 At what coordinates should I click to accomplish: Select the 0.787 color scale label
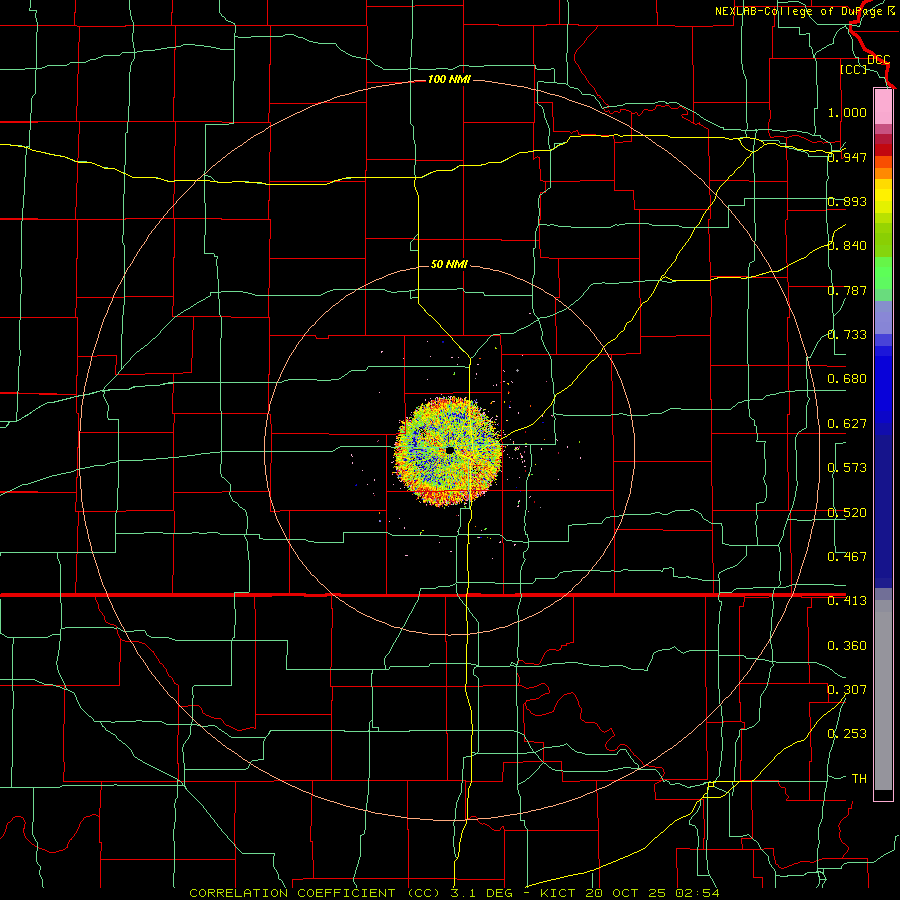click(847, 290)
